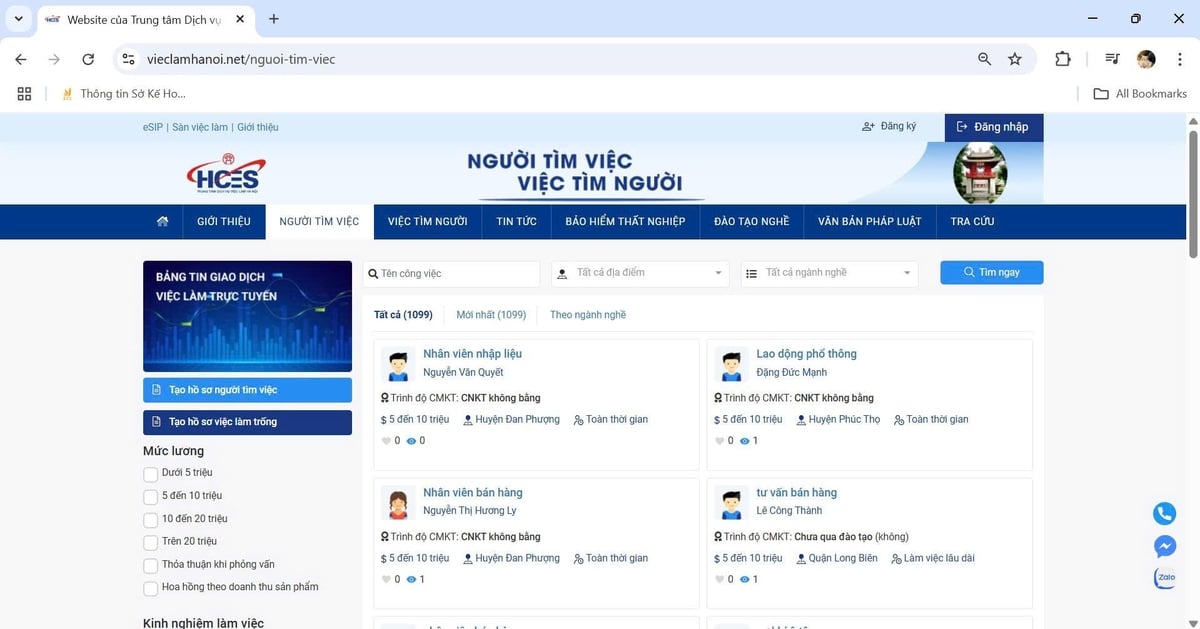This screenshot has width=1200, height=629.
Task: Open tư vấn bán hàng job title
Action: [796, 493]
